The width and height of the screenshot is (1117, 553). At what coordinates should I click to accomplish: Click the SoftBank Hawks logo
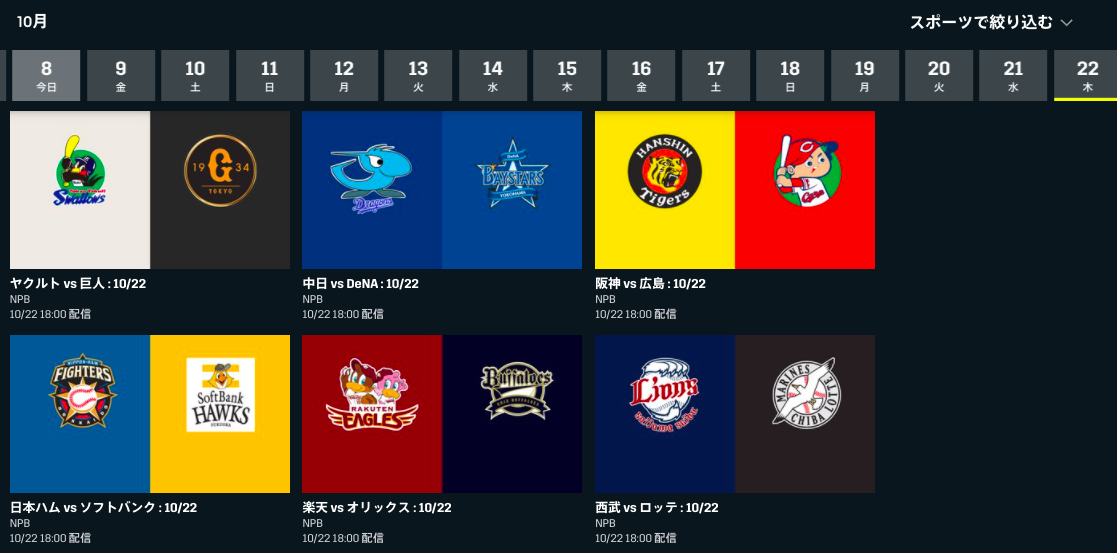[221, 395]
